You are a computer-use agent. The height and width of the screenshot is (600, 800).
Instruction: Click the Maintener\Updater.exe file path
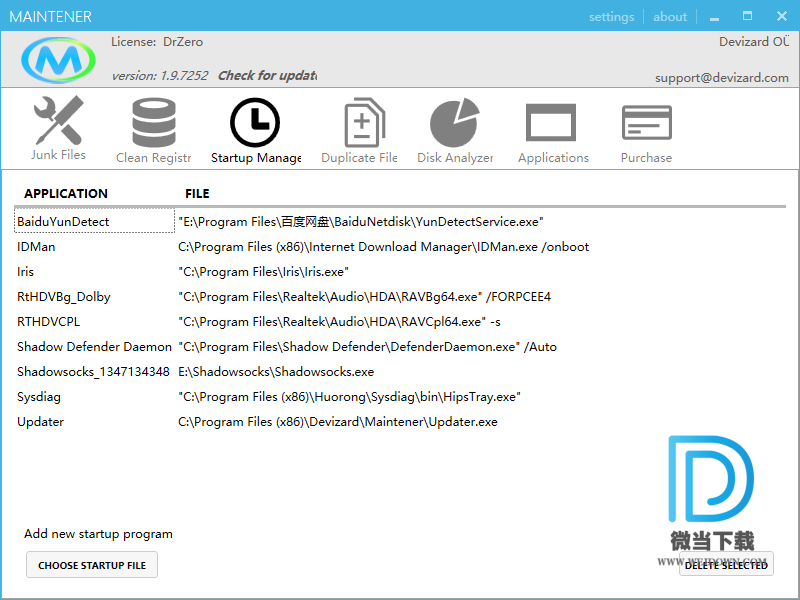(x=338, y=422)
